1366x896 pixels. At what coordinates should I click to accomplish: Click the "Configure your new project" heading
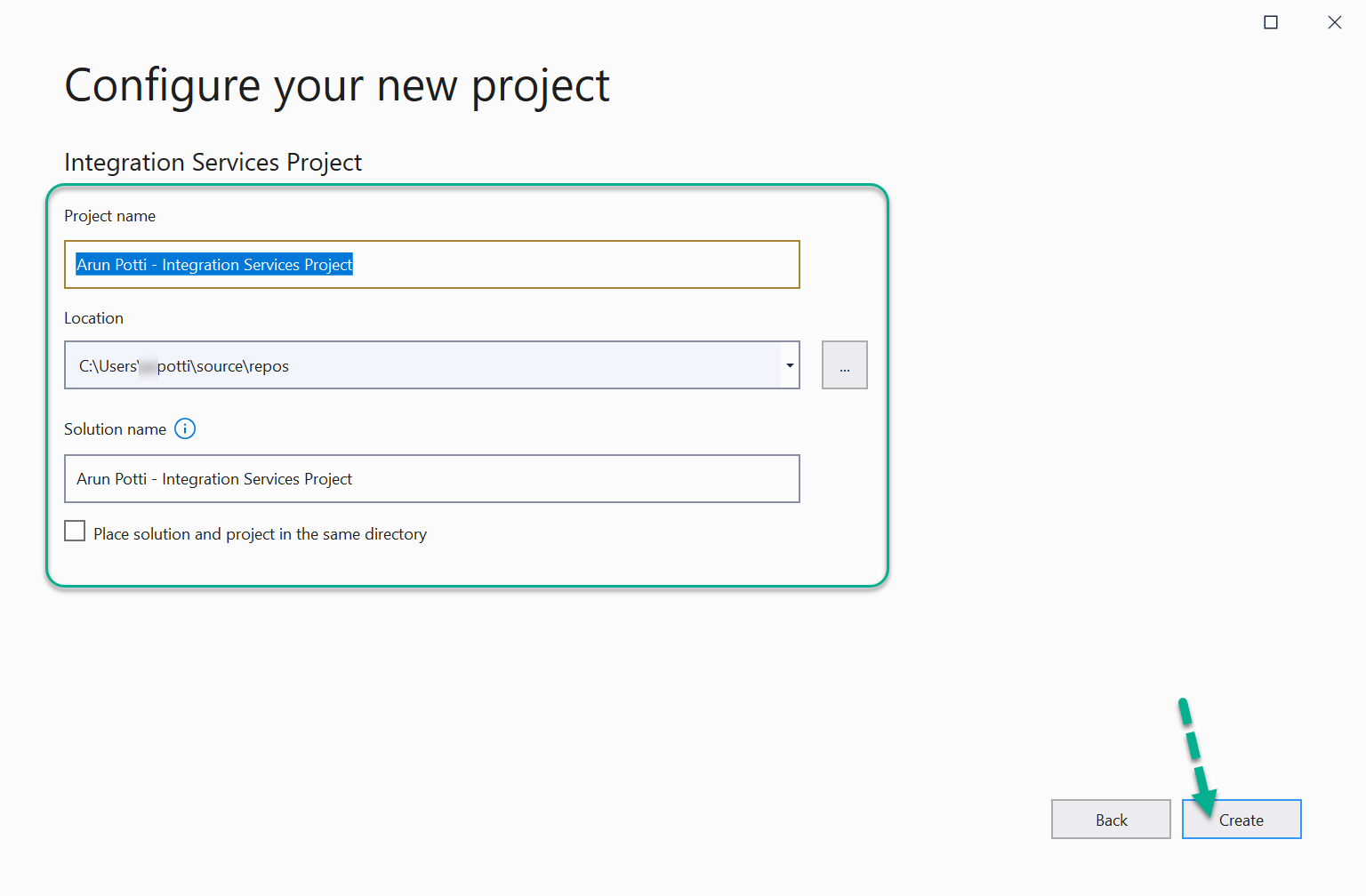(336, 84)
